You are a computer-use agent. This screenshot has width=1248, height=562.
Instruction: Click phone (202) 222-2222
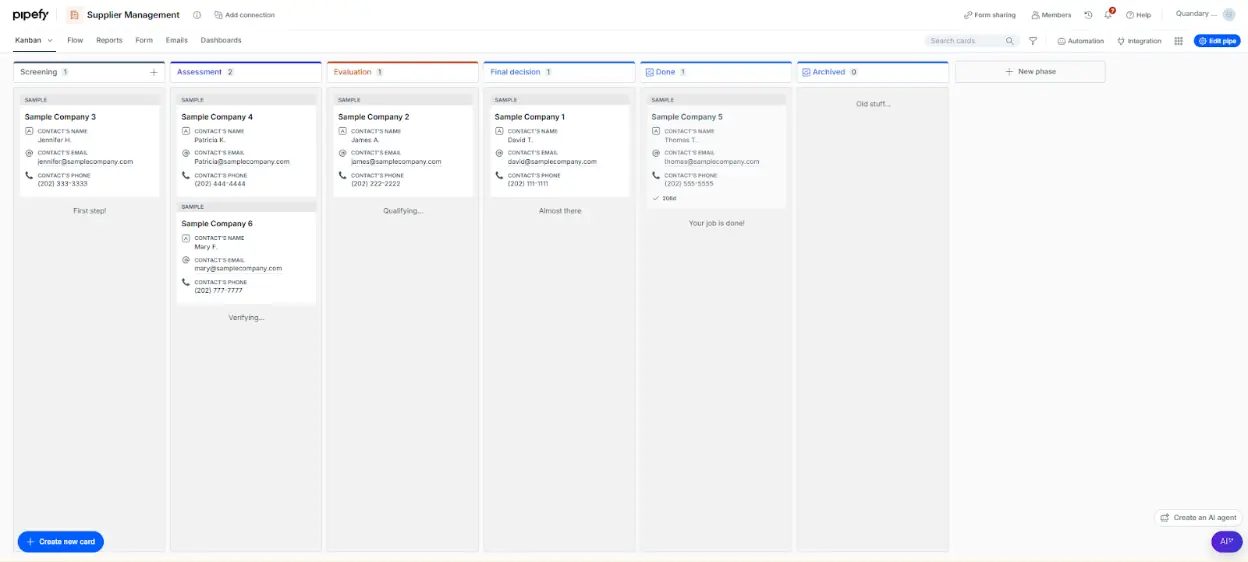[x=375, y=184]
